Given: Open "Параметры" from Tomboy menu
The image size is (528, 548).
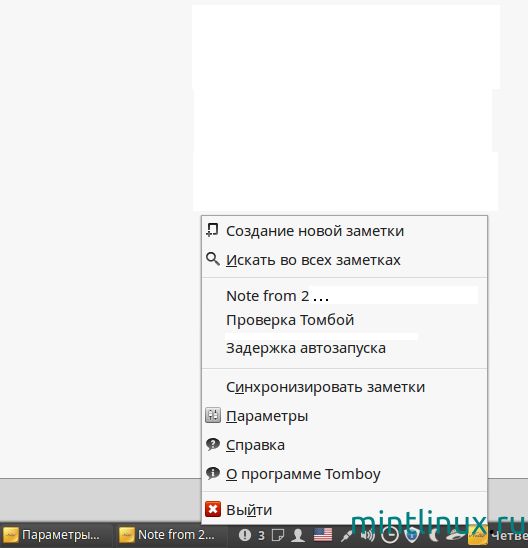Looking at the screenshot, I should click(344, 416).
